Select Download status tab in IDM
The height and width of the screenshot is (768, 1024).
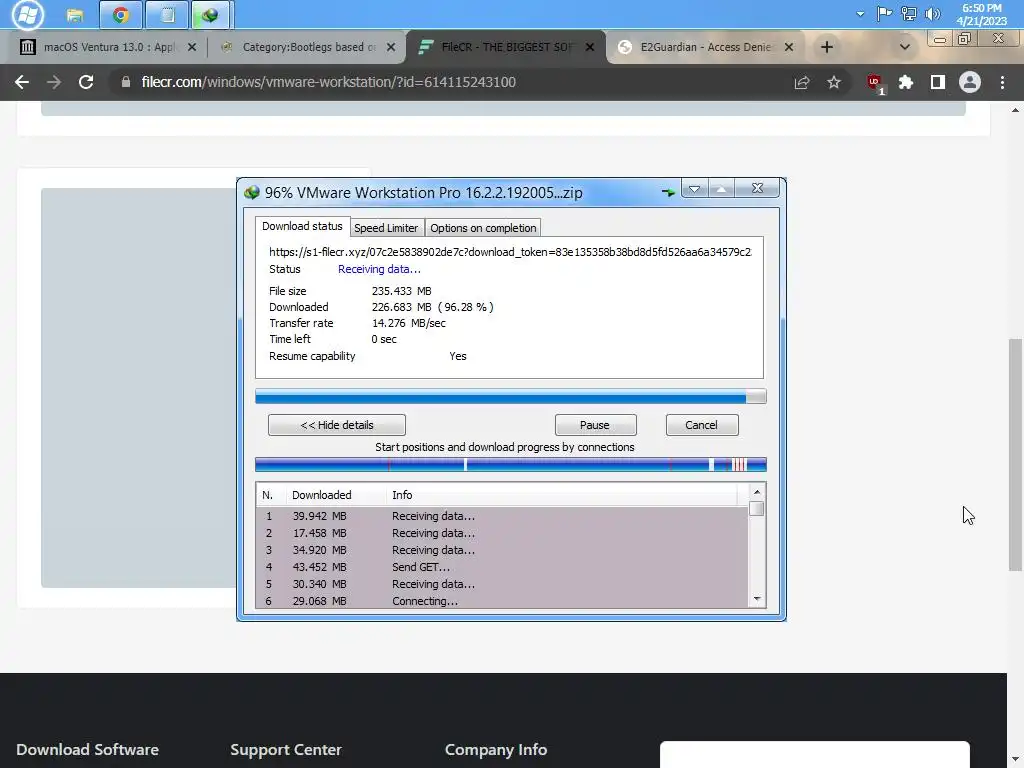[x=302, y=226]
